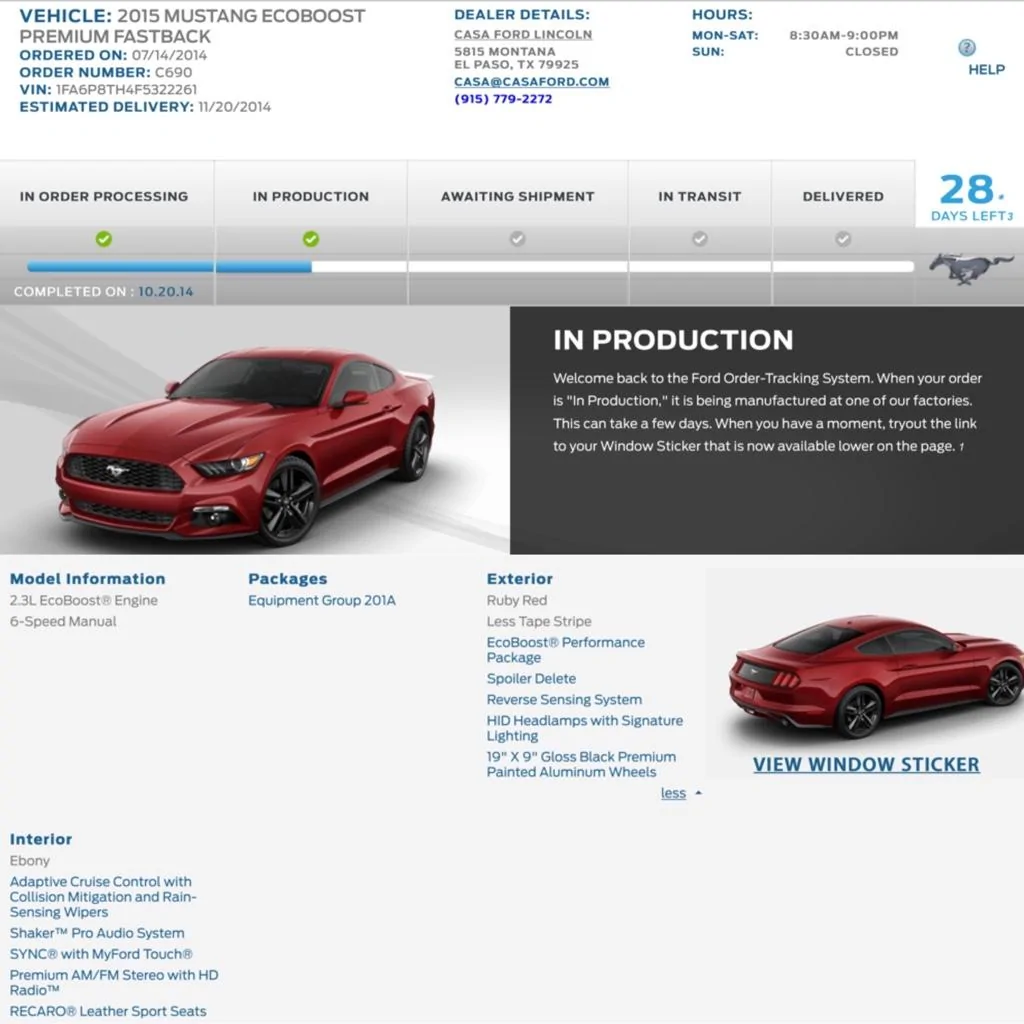This screenshot has width=1024, height=1024.
Task: Open Premium AM/FM Stereo with HD Radio option
Action: tap(114, 982)
